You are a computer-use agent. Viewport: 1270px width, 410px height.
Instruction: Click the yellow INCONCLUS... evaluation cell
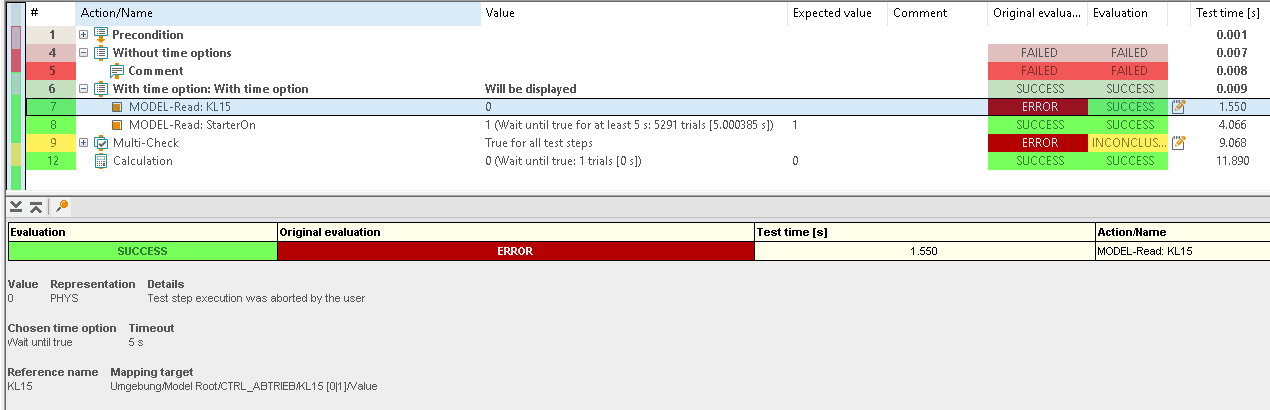1129,143
